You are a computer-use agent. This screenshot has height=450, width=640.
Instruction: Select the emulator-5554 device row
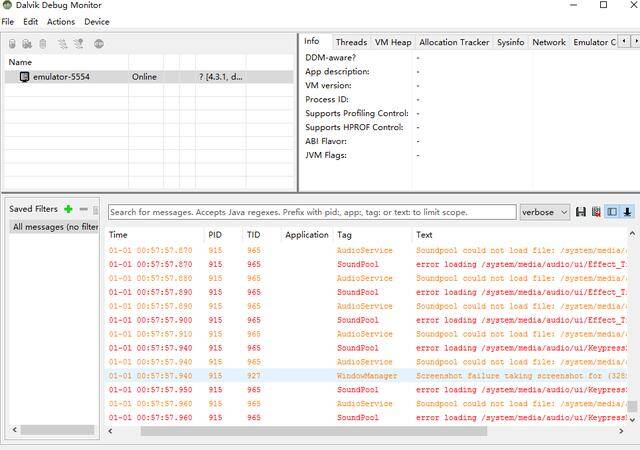(x=149, y=77)
